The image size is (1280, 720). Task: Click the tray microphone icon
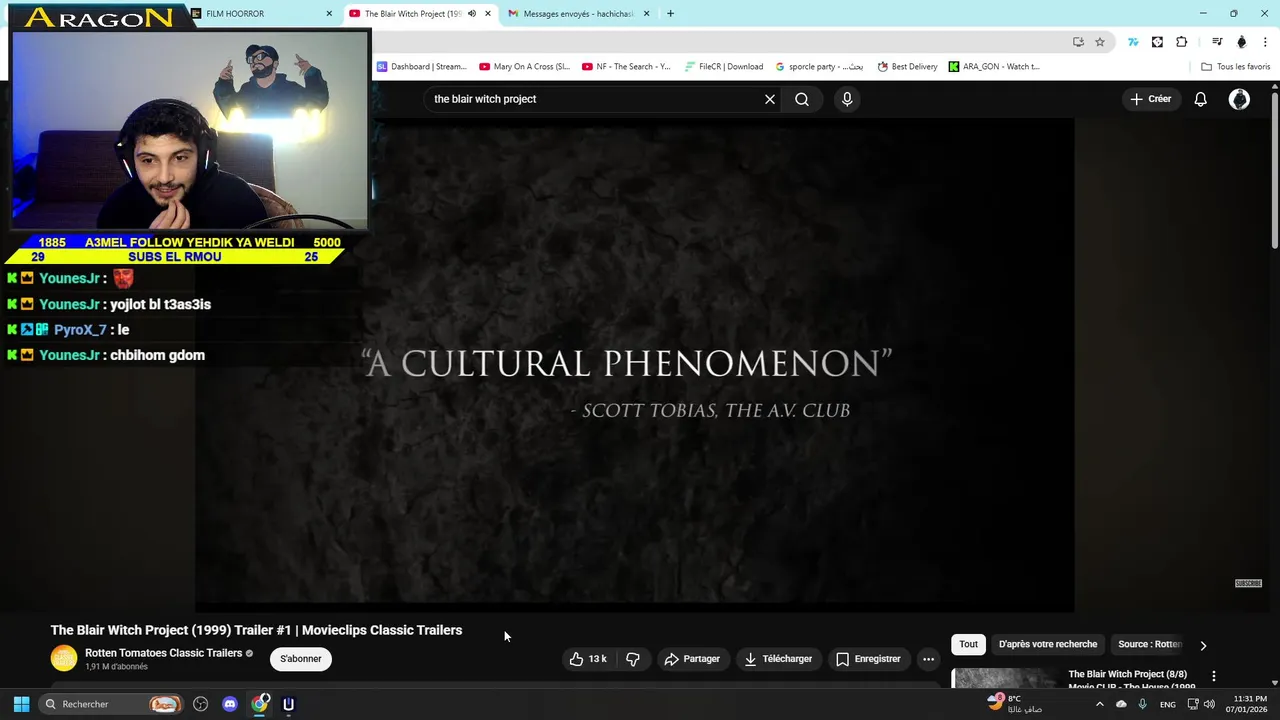pyautogui.click(x=1142, y=704)
